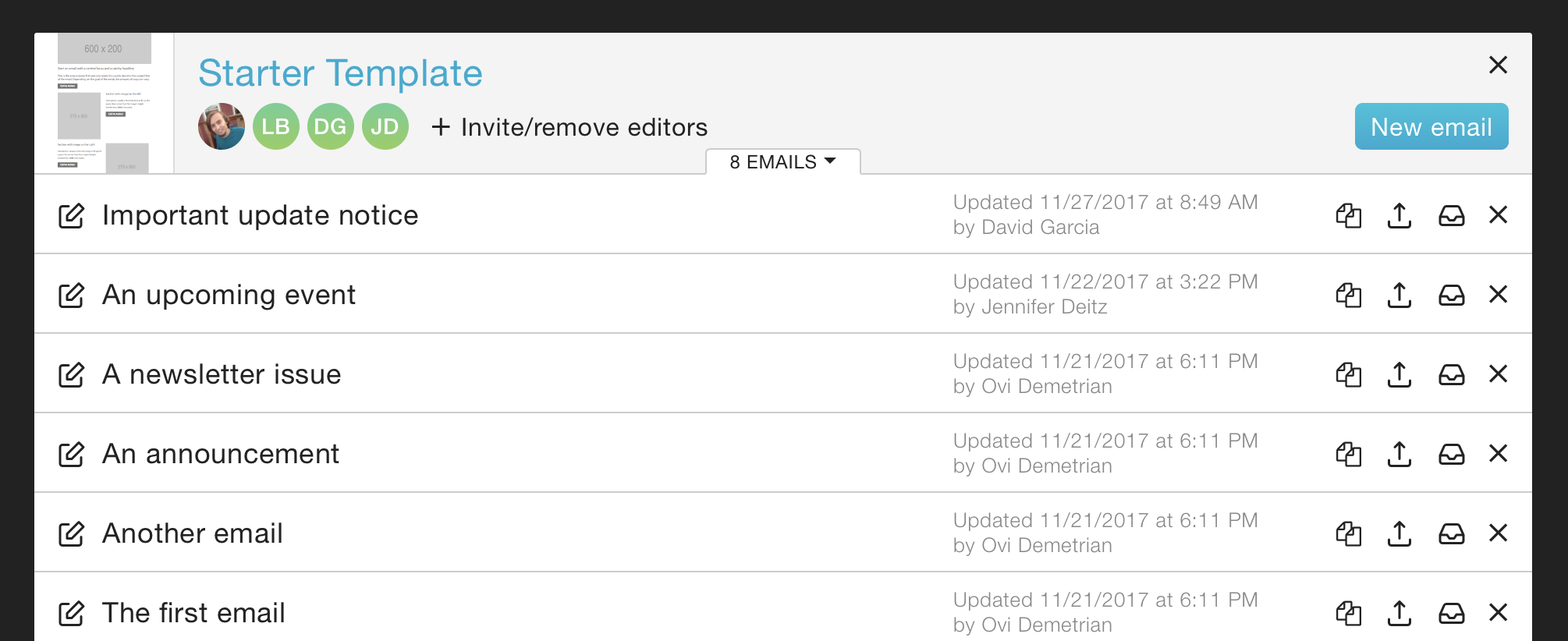Delete the An announcement email
This screenshot has height=641, width=1568.
coord(1499,453)
